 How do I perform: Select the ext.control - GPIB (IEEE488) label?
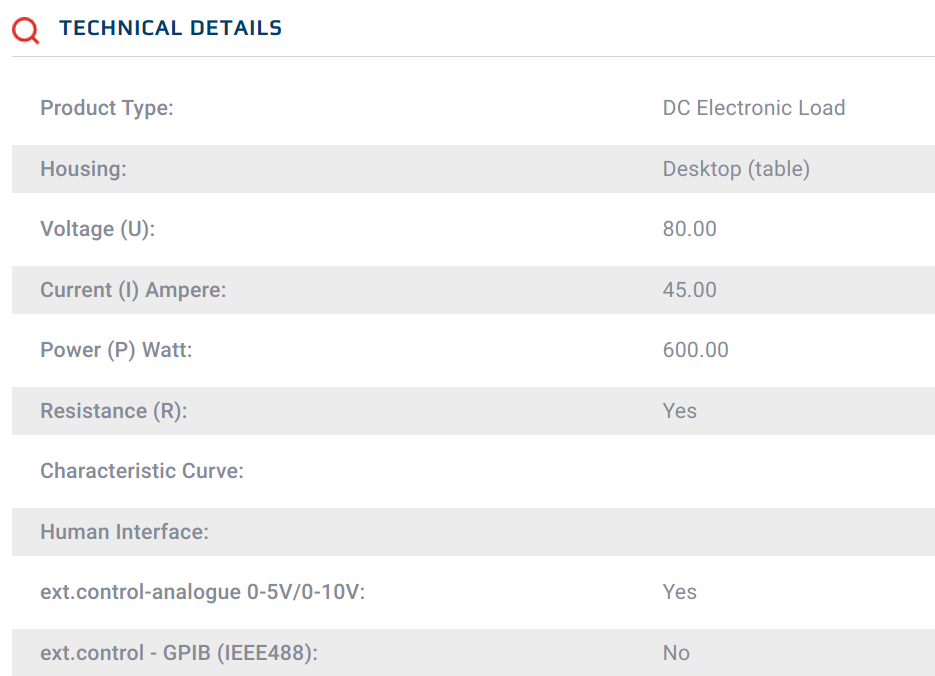coord(179,653)
